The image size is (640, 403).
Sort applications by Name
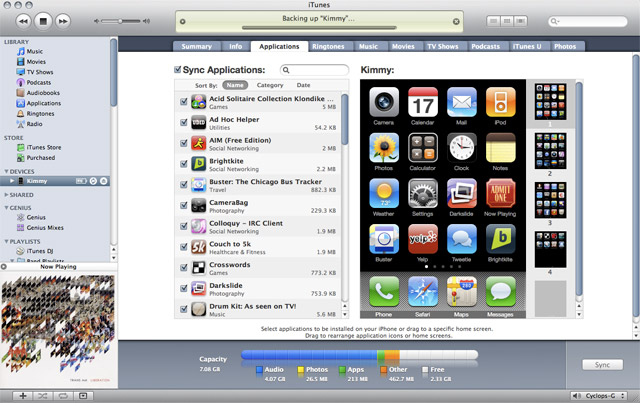[235, 85]
